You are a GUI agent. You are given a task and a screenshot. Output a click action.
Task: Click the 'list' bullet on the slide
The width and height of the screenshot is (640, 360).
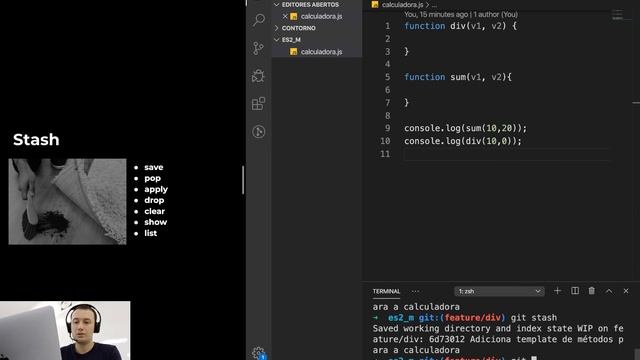click(150, 233)
